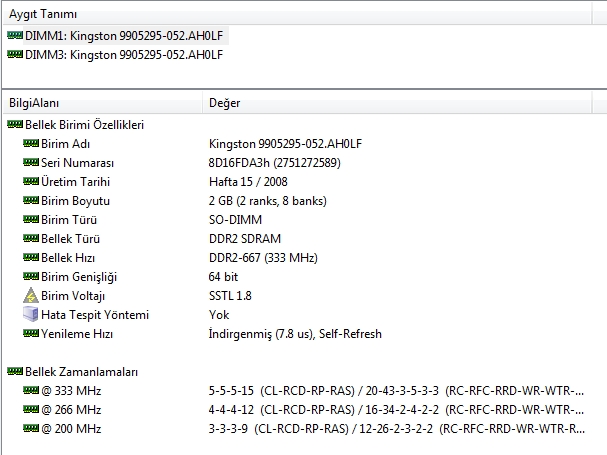Select the Yenileme Hızı field label

click(77, 333)
